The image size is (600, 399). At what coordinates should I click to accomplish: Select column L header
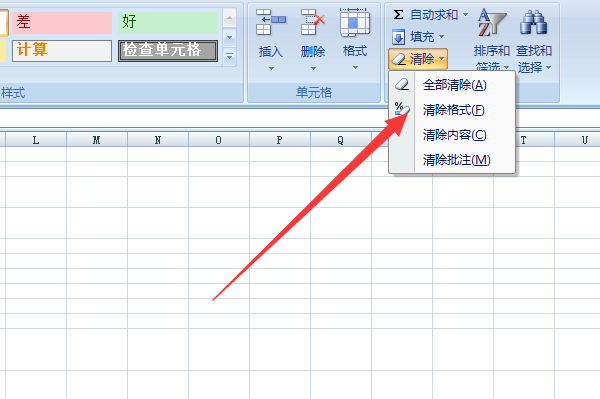click(x=36, y=140)
